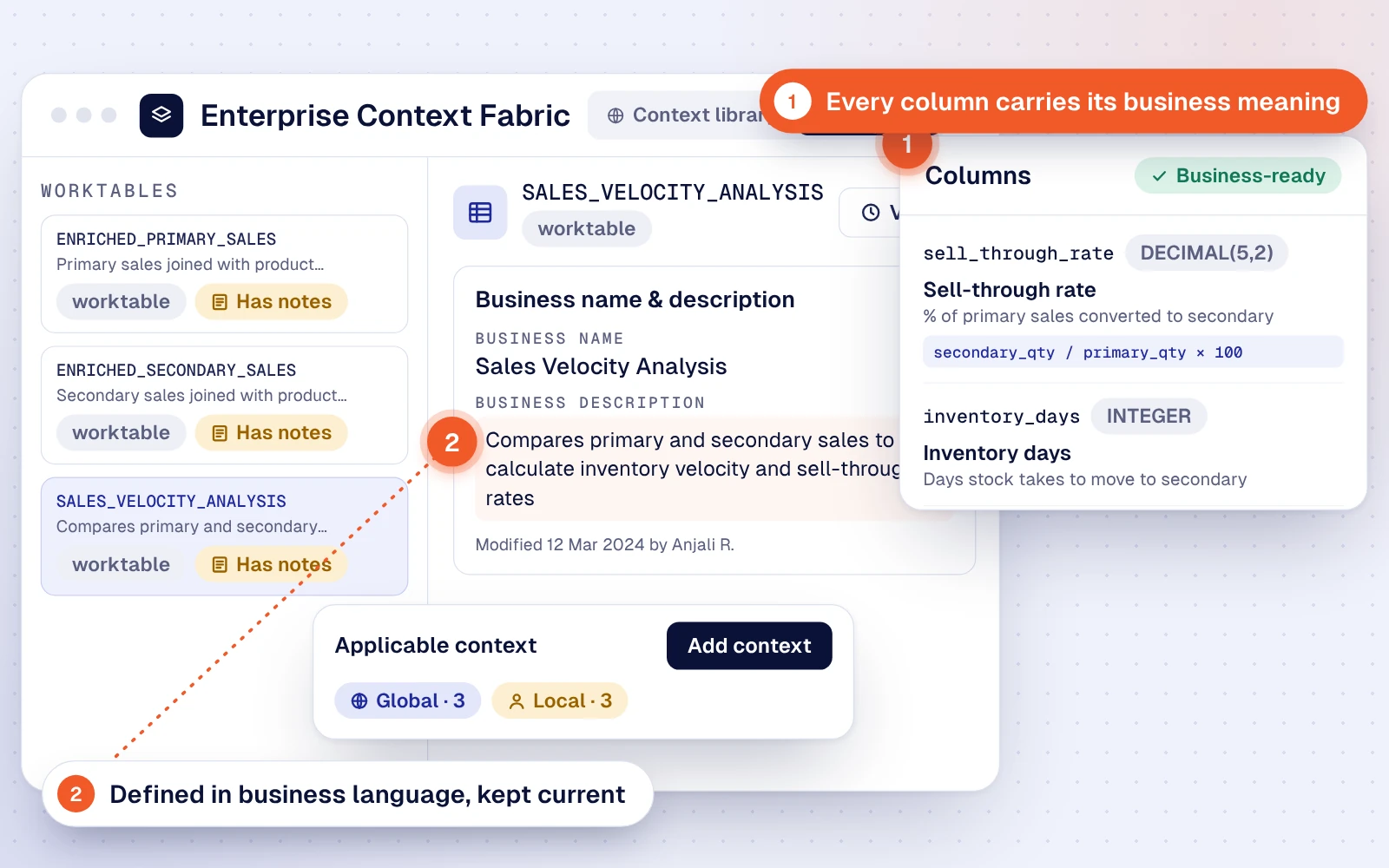Select the ENRICHED_SECONDARY_SALES worktable card

(x=224, y=405)
